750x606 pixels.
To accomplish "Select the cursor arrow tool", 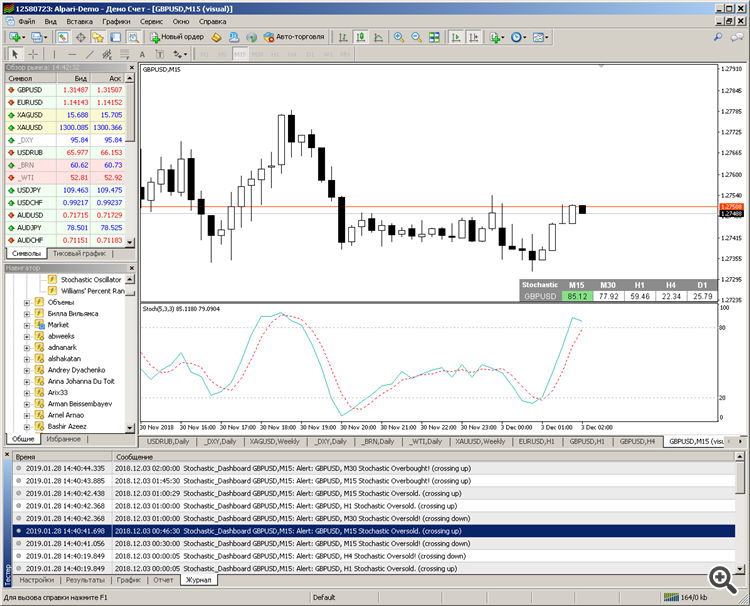I will point(13,54).
